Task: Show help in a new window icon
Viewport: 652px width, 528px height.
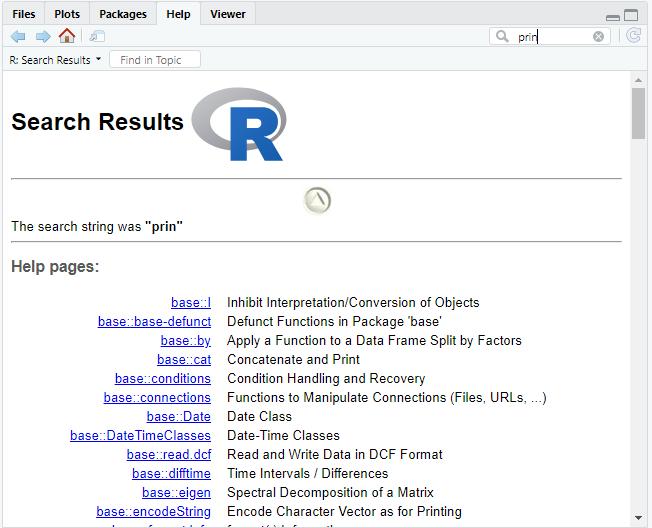Action: pyautogui.click(x=97, y=37)
